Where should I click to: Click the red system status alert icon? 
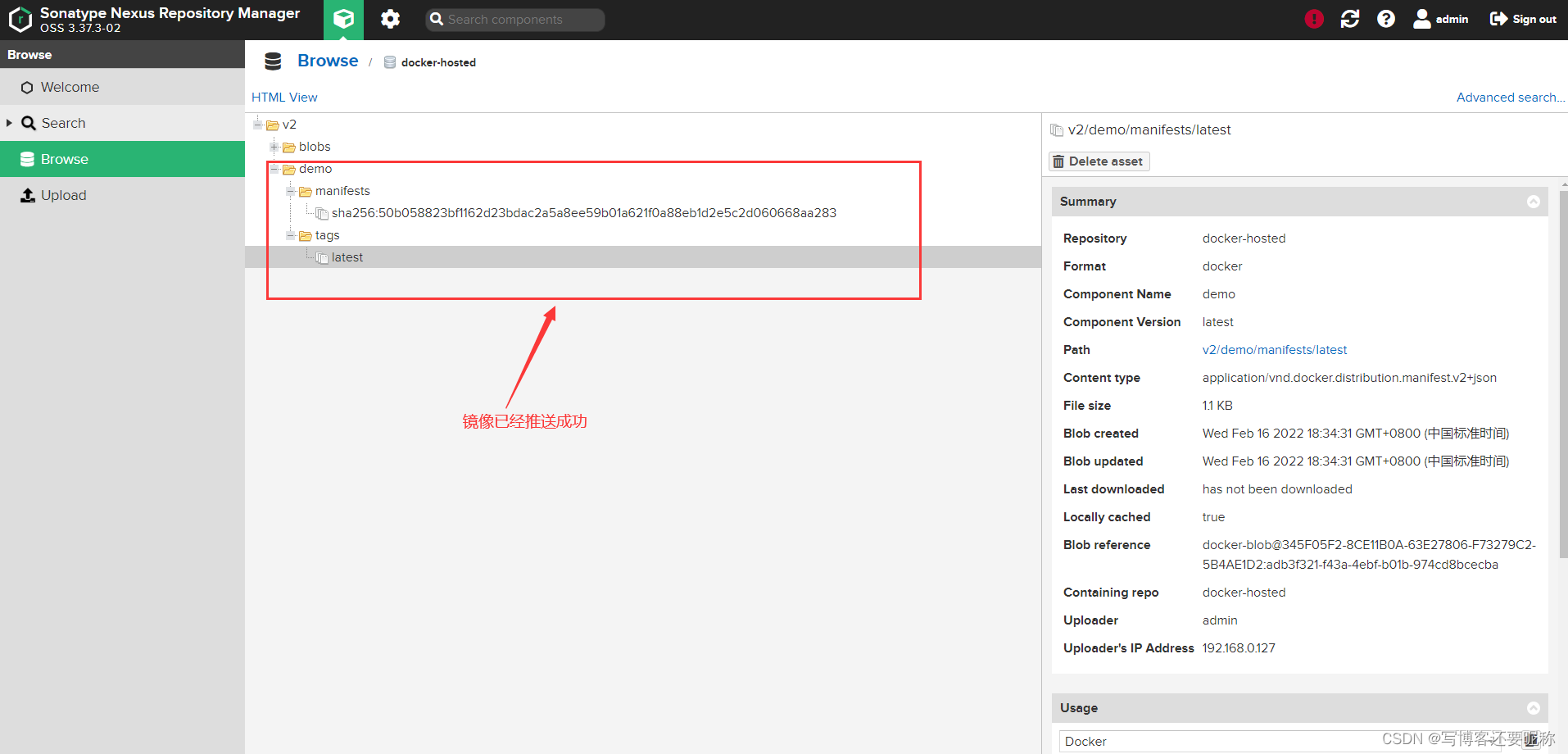(x=1314, y=19)
